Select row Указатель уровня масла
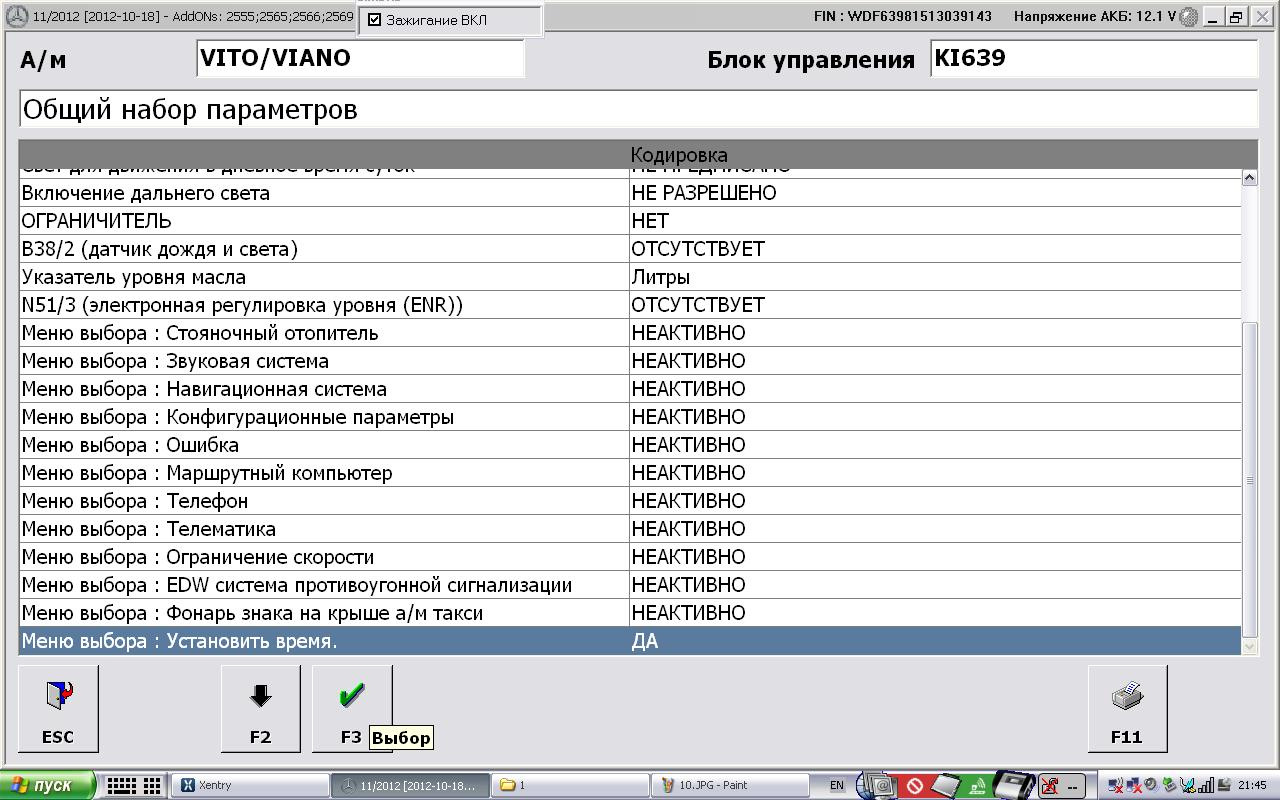 [x=630, y=277]
